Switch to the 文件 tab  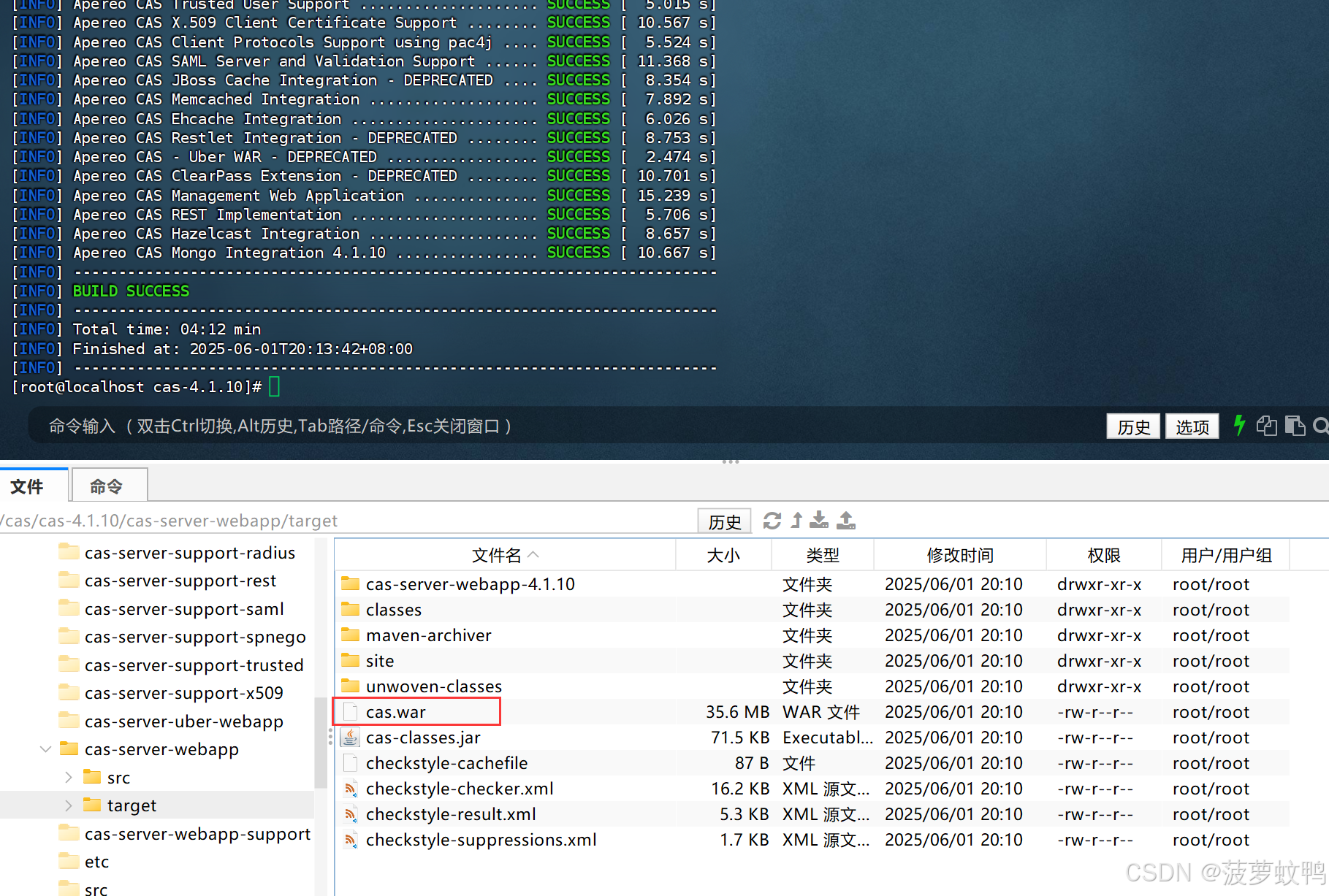[x=34, y=486]
